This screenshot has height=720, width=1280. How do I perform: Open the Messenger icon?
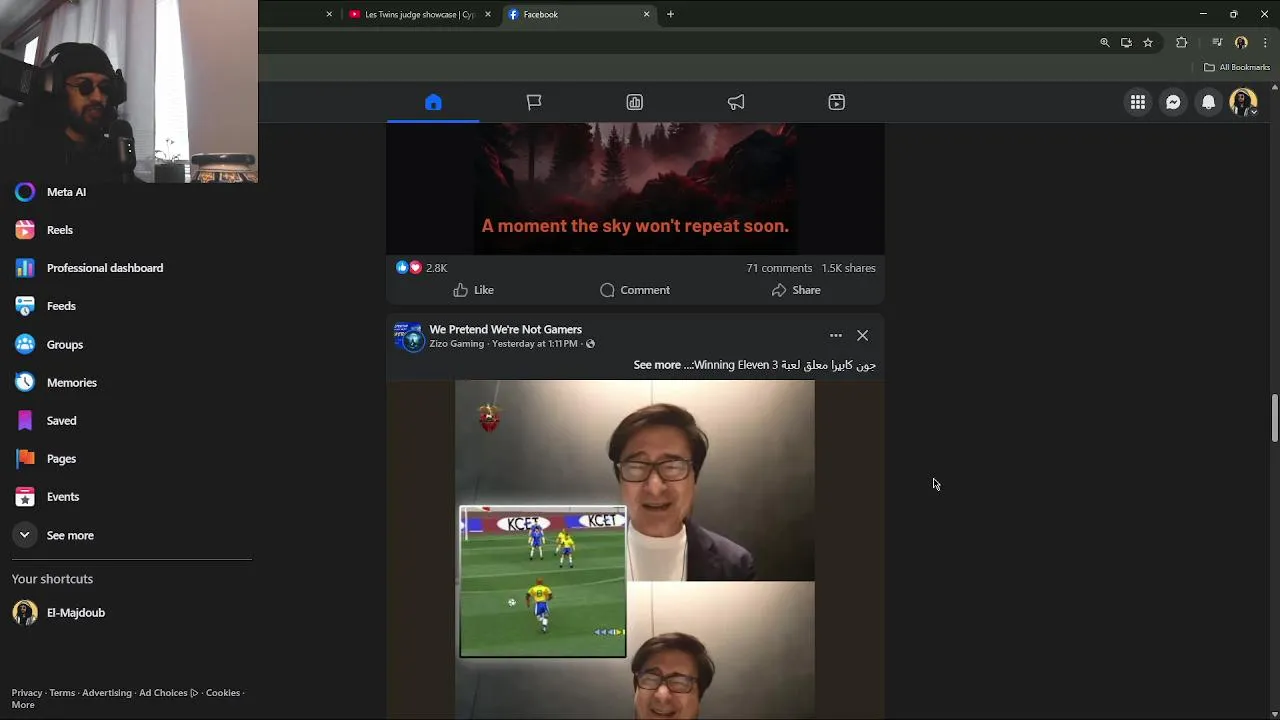click(x=1173, y=102)
